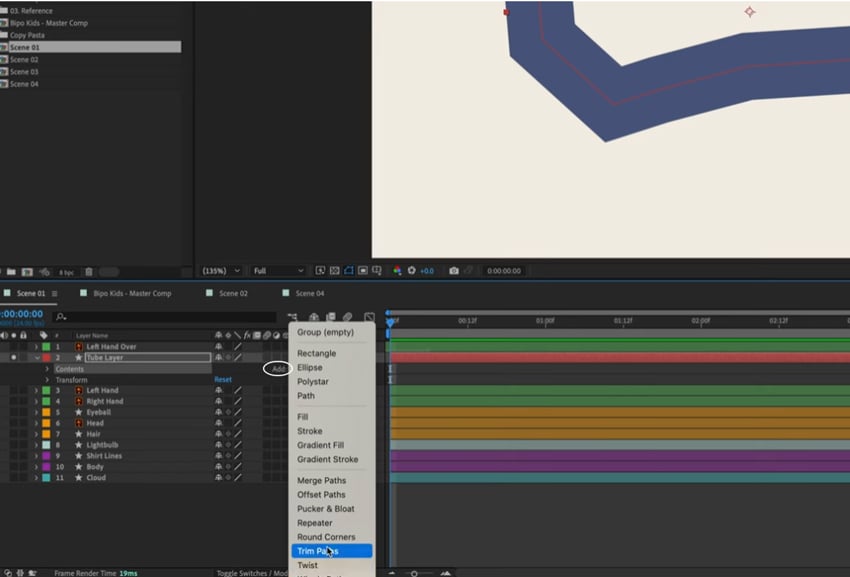The width and height of the screenshot is (850, 577).
Task: Toggle the pen switch on Hair layer
Action: (x=238, y=434)
